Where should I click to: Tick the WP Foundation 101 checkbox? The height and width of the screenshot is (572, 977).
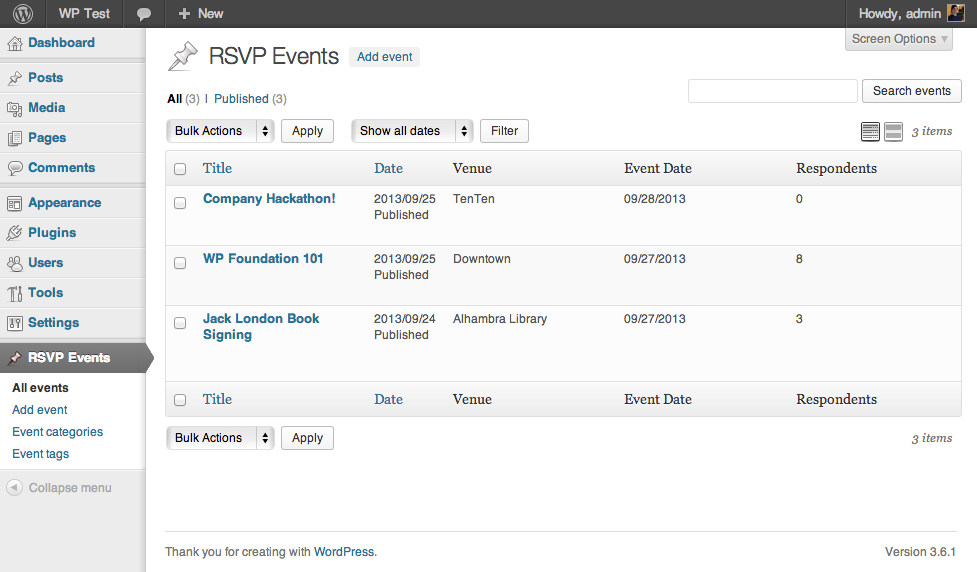[x=180, y=263]
